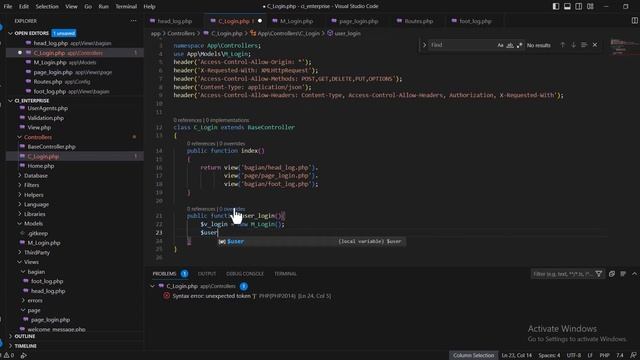
Task: Toggle view as table icon in Problems
Action: tap(623, 274)
